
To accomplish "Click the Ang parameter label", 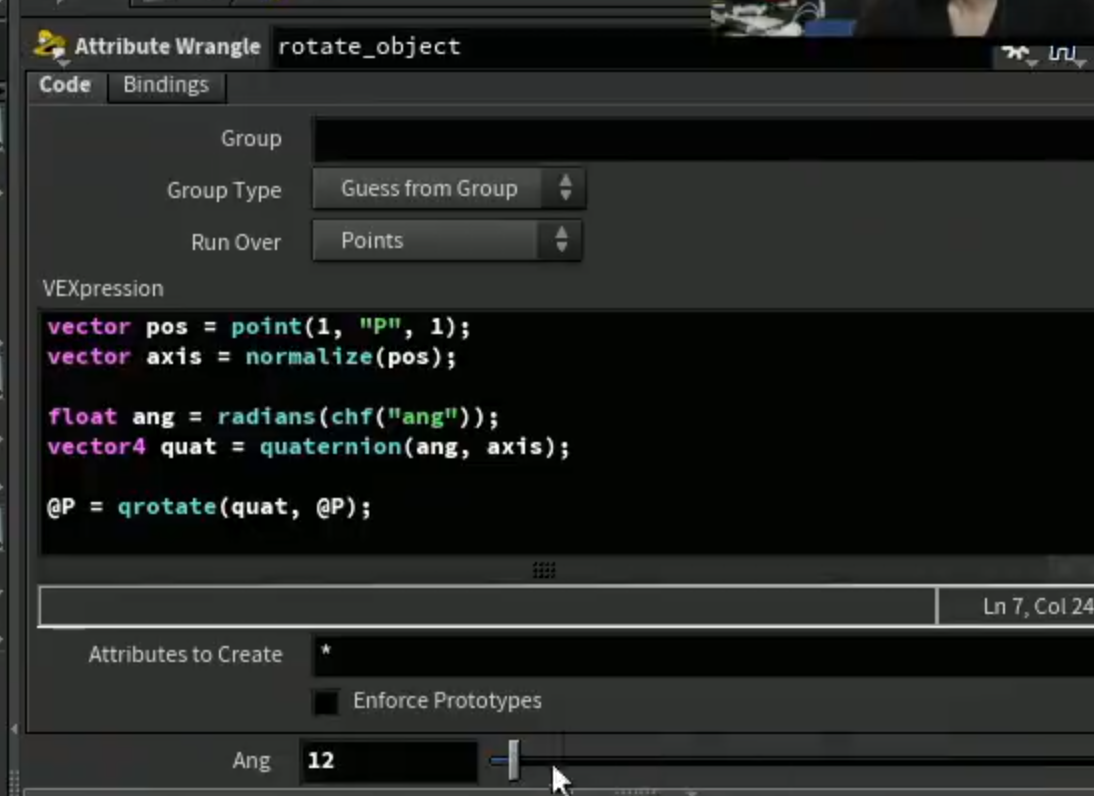I will point(251,760).
